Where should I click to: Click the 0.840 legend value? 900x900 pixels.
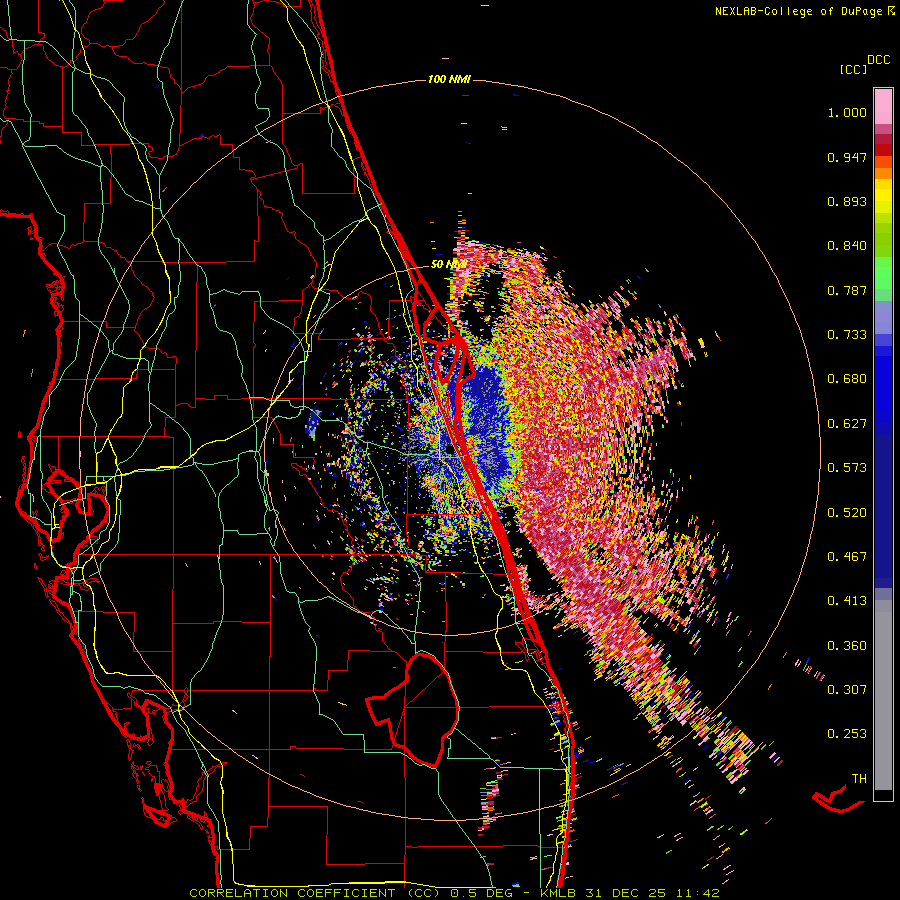click(x=847, y=246)
